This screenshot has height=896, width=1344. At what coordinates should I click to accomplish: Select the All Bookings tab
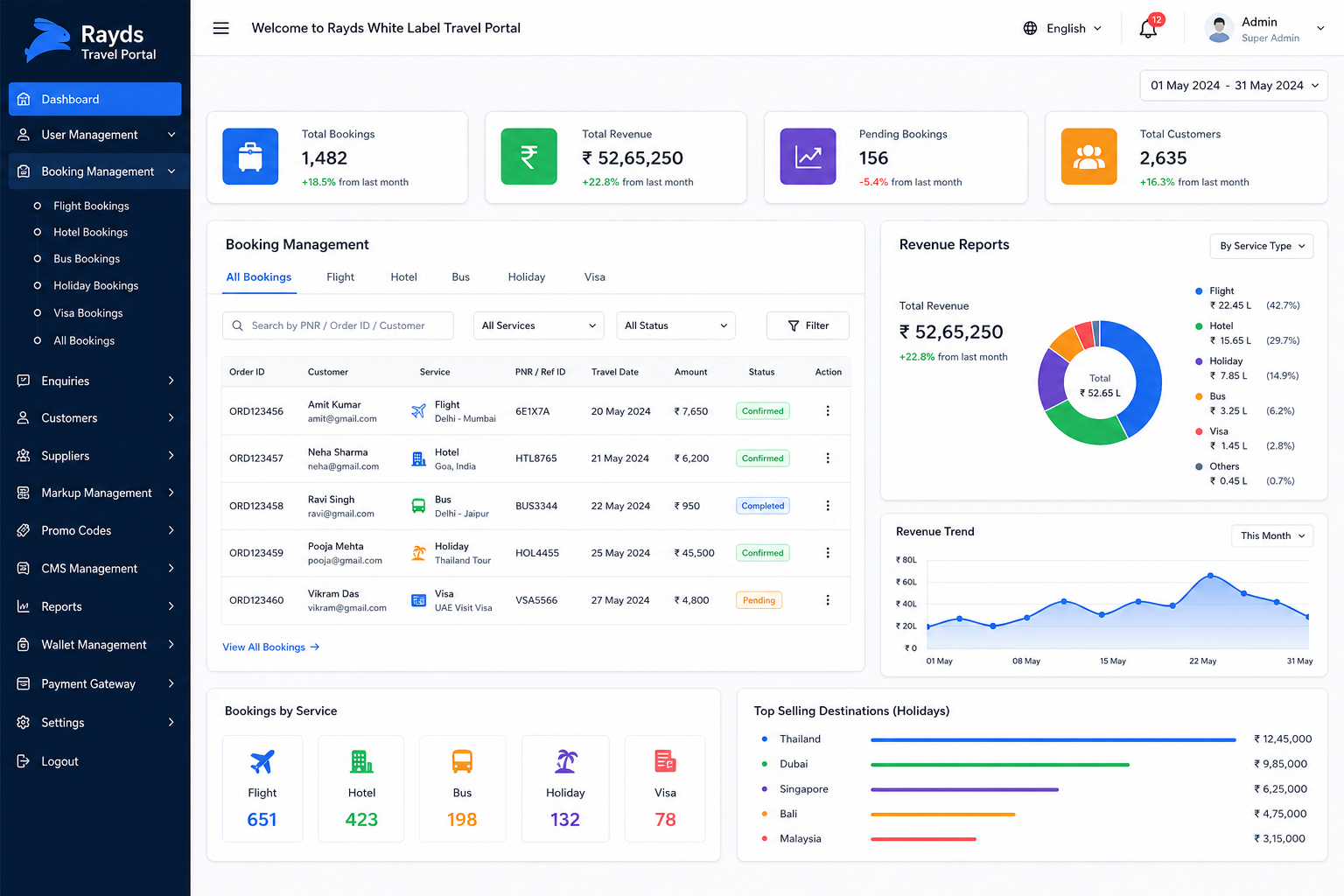(259, 277)
